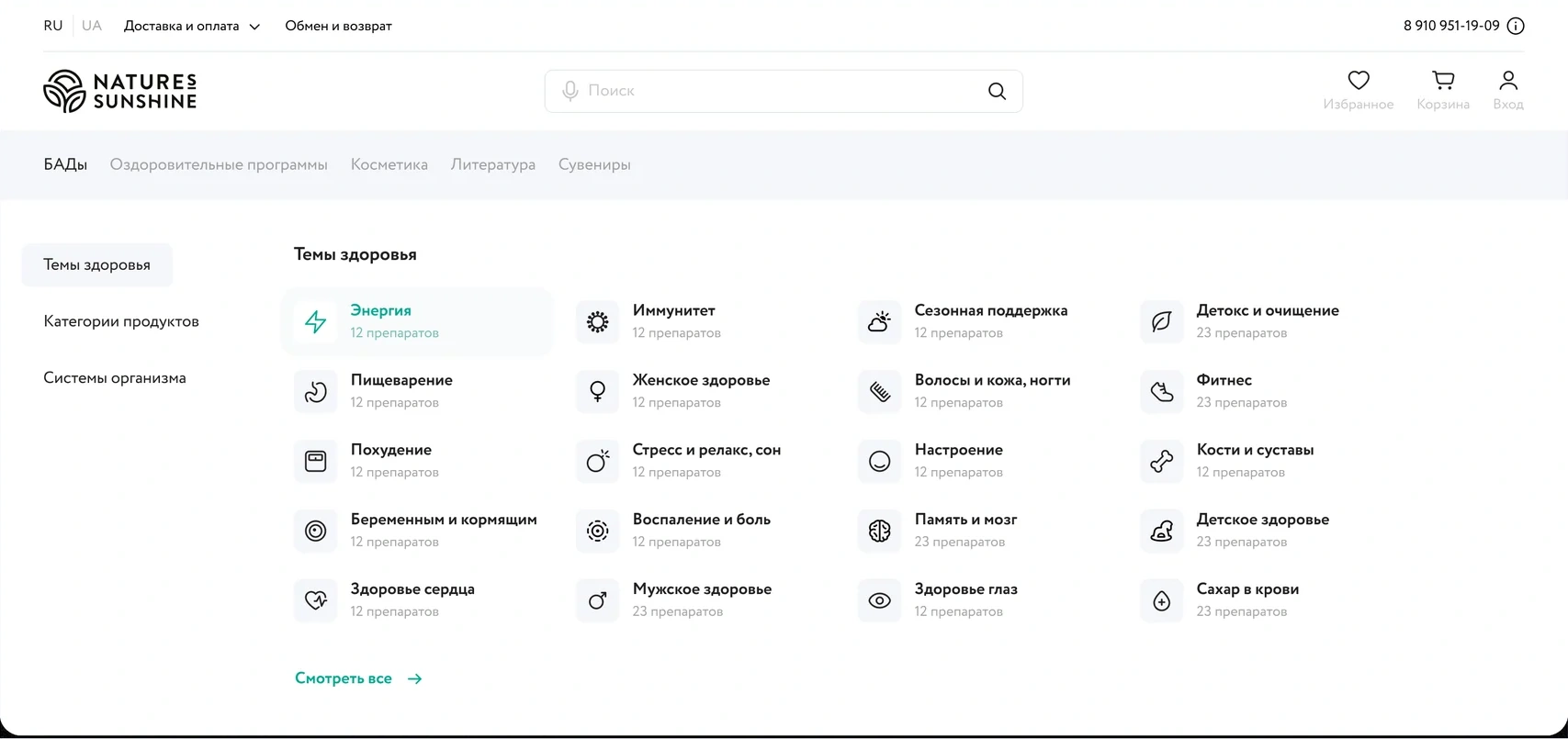Select Системы организма sidebar tab
1568x739 pixels.
115,378
